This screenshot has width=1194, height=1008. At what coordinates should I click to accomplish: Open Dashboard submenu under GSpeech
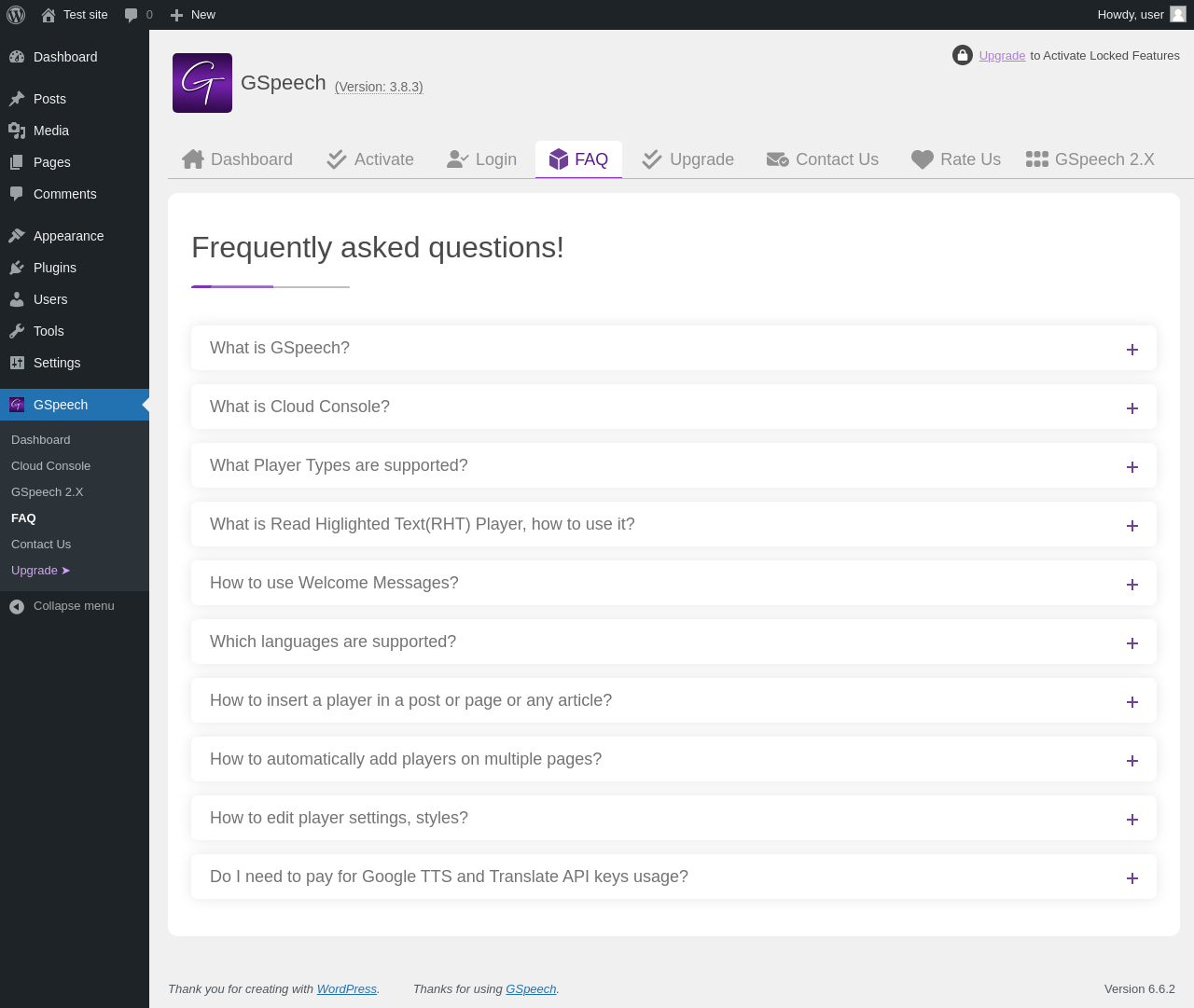41,440
